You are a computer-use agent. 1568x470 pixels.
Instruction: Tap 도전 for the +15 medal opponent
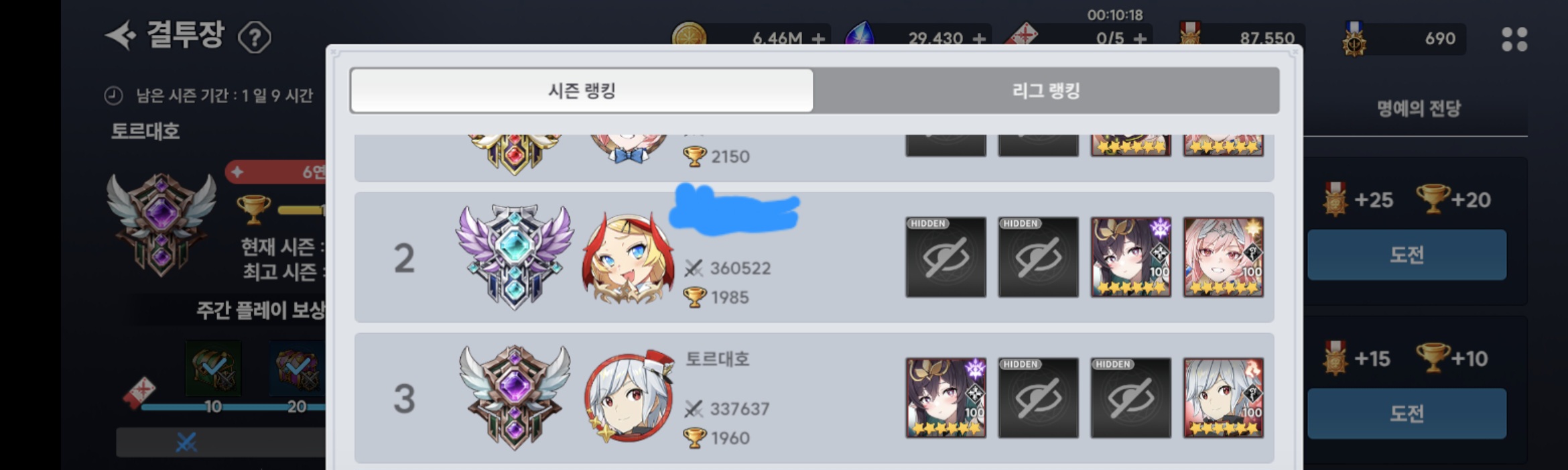pyautogui.click(x=1407, y=414)
